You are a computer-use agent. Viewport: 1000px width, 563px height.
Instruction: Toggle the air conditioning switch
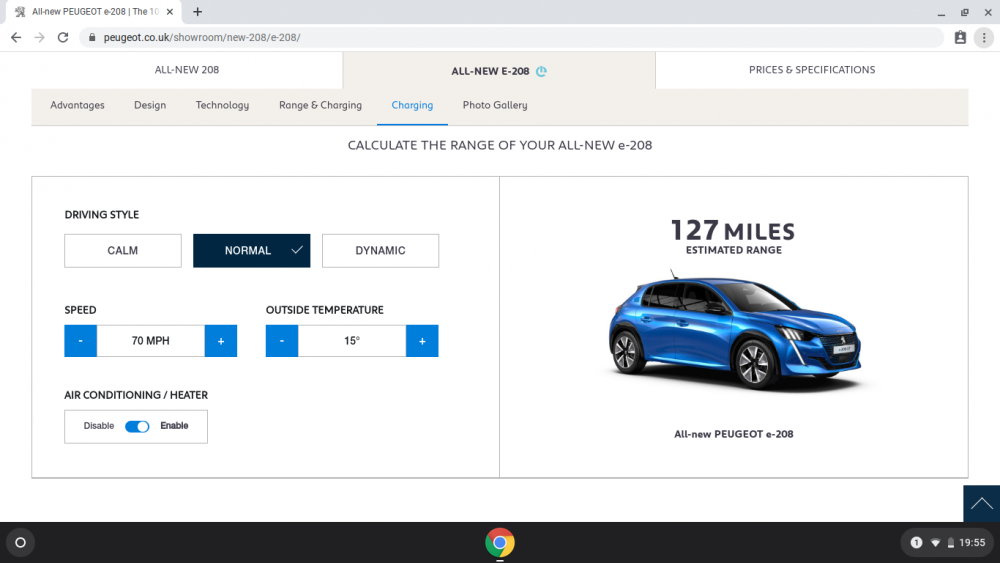(137, 427)
